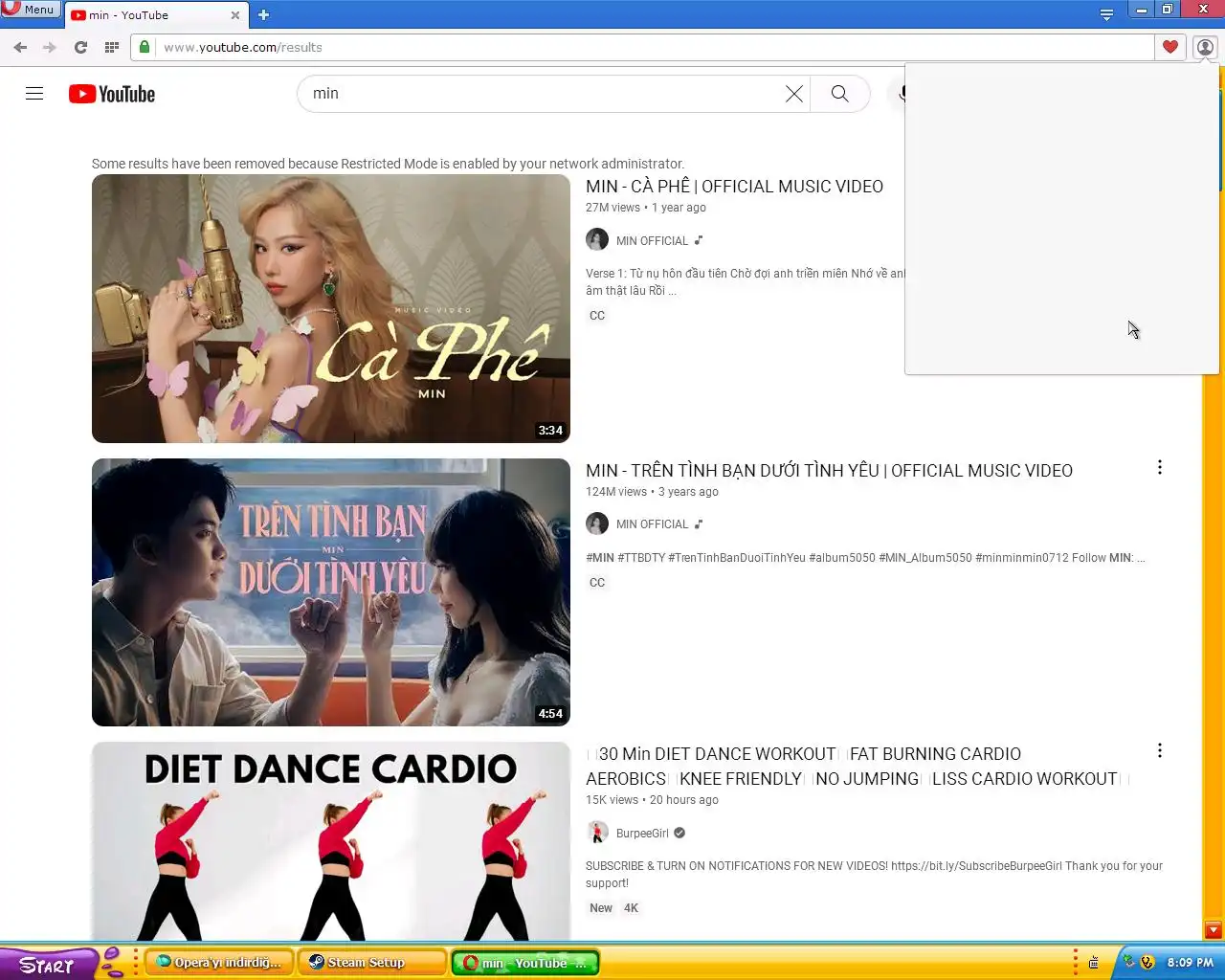Switch to 'Steam Setup' taskbar window
1225x980 pixels.
372,963
